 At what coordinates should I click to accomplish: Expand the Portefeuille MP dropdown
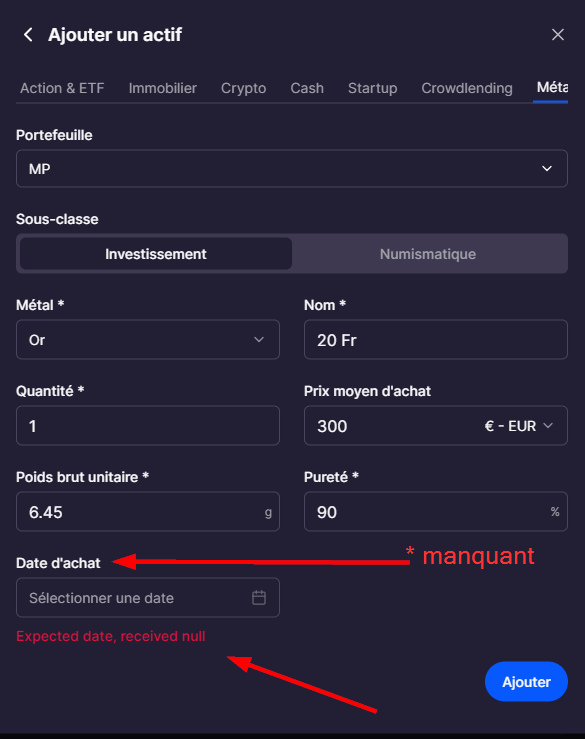pyautogui.click(x=292, y=169)
